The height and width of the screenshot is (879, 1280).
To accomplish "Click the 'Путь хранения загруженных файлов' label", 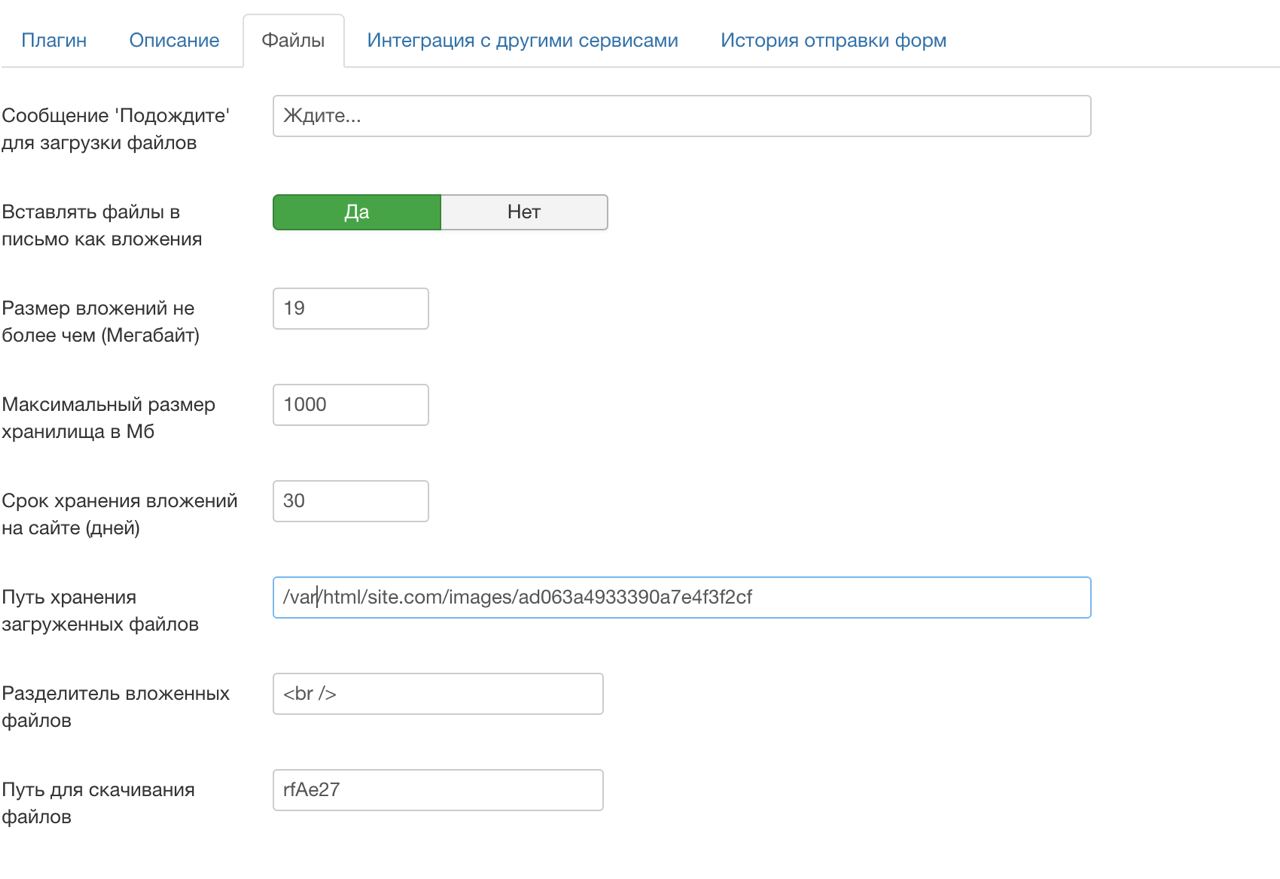I will point(100,611).
